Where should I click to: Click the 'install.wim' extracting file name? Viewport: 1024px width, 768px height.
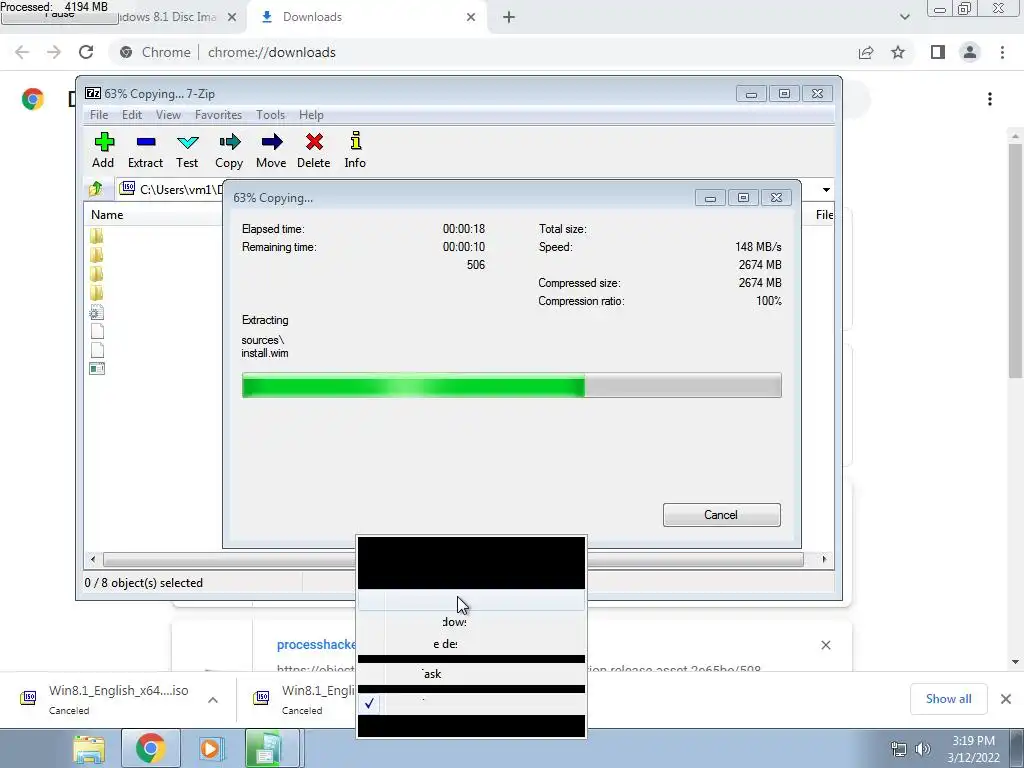264,353
